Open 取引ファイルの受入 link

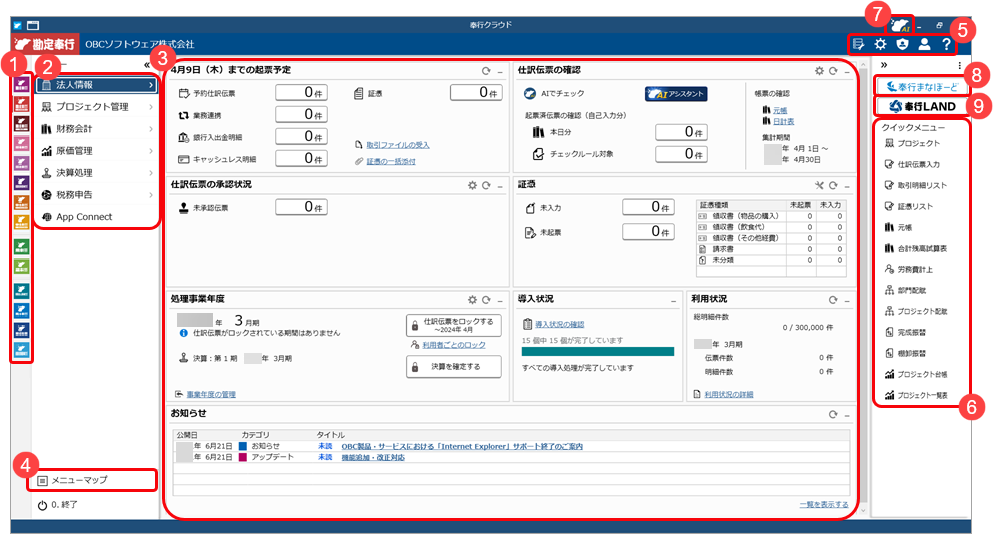click(x=398, y=145)
